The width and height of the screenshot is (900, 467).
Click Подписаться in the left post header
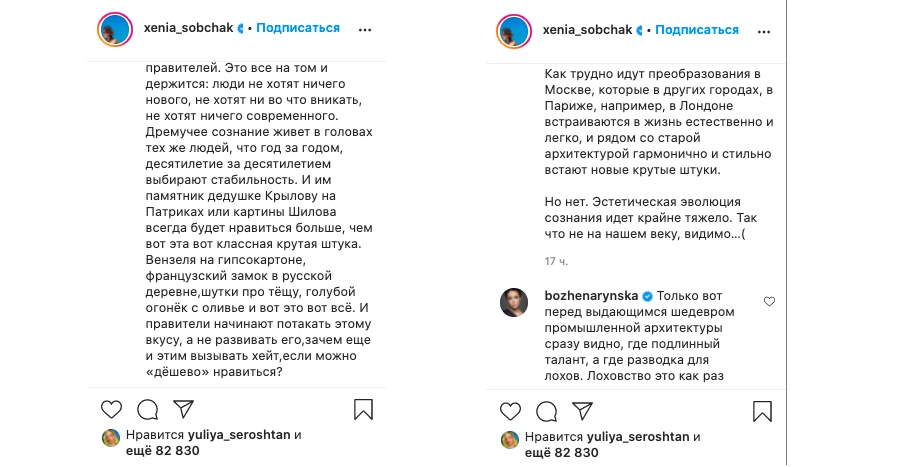point(298,29)
